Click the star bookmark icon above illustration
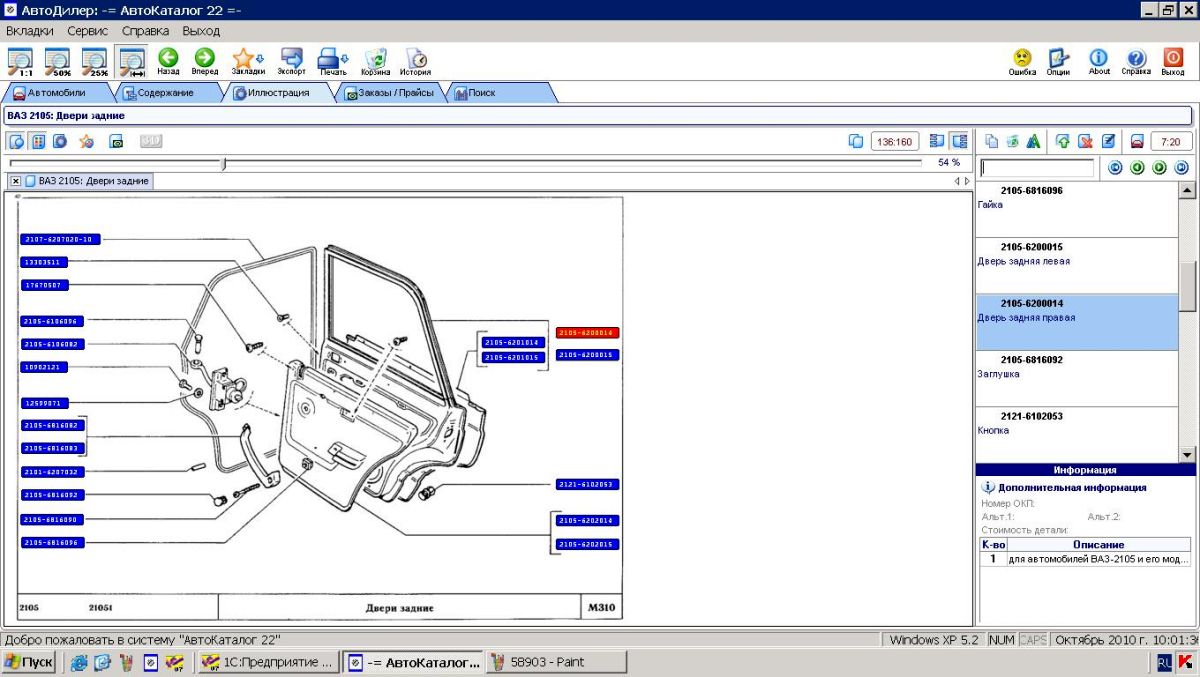 (x=87, y=141)
